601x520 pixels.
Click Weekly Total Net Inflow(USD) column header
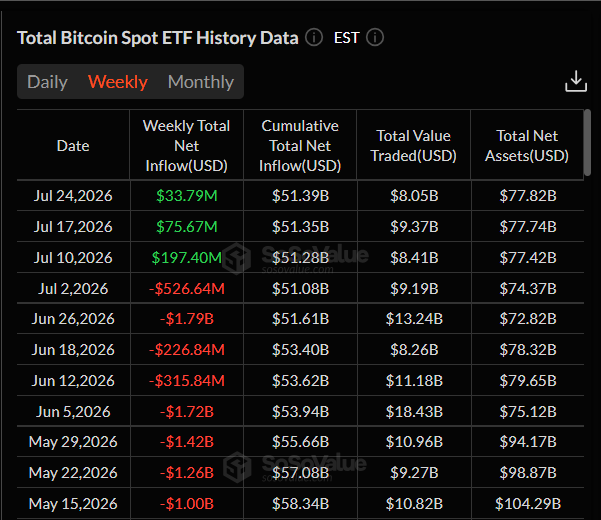click(x=187, y=146)
